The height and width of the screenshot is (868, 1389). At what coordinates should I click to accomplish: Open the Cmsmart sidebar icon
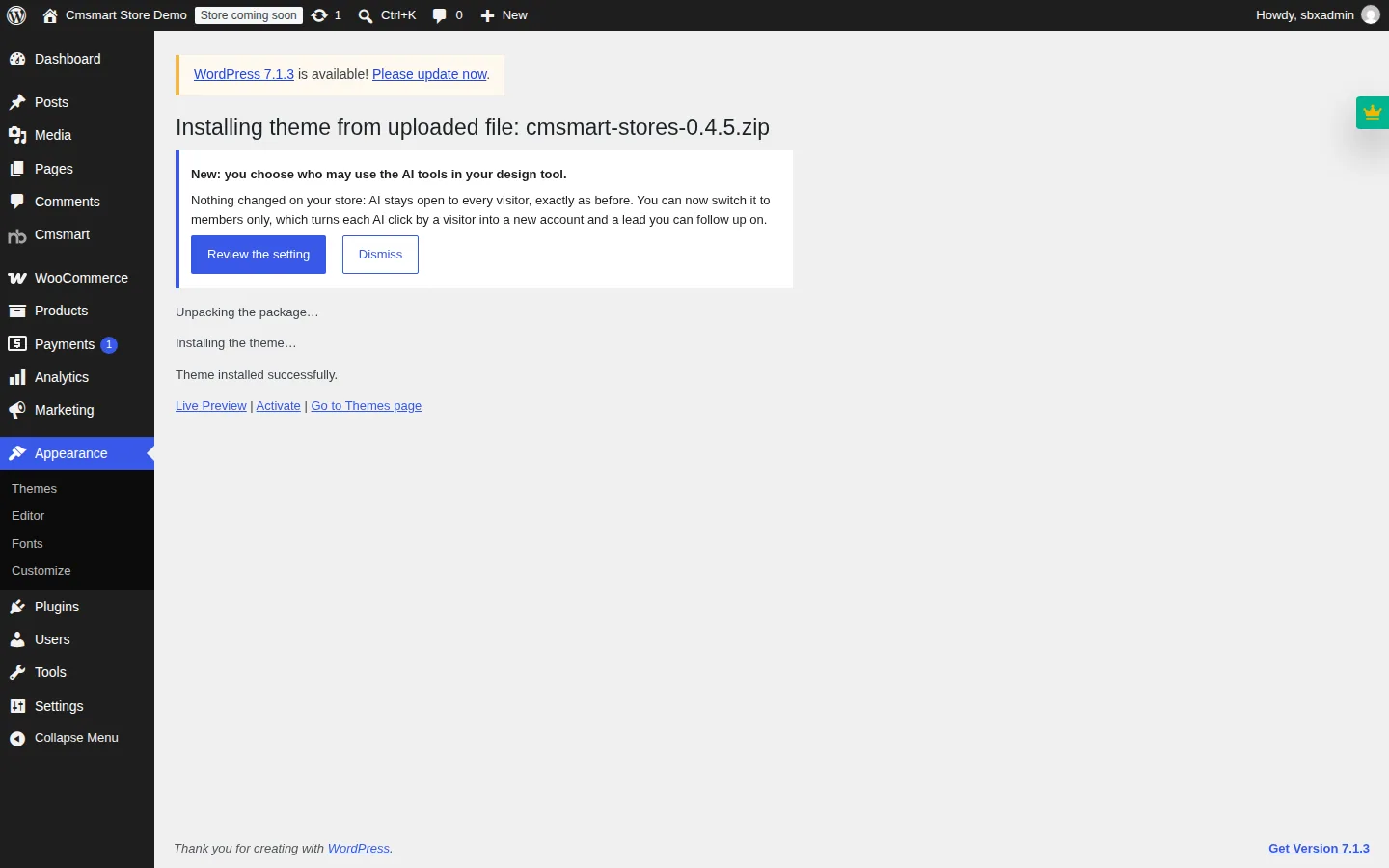pyautogui.click(x=17, y=235)
